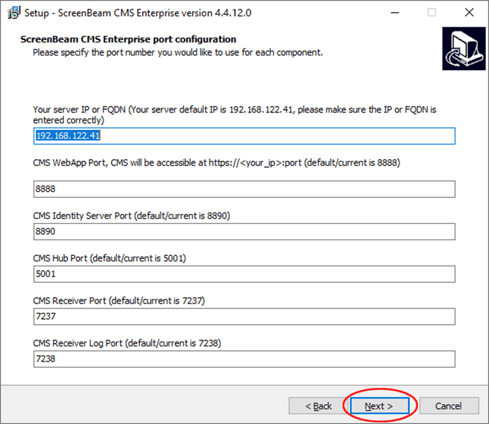Close the ScreenBeam CMS Setup dialog
The width and height of the screenshot is (489, 424).
[x=469, y=13]
